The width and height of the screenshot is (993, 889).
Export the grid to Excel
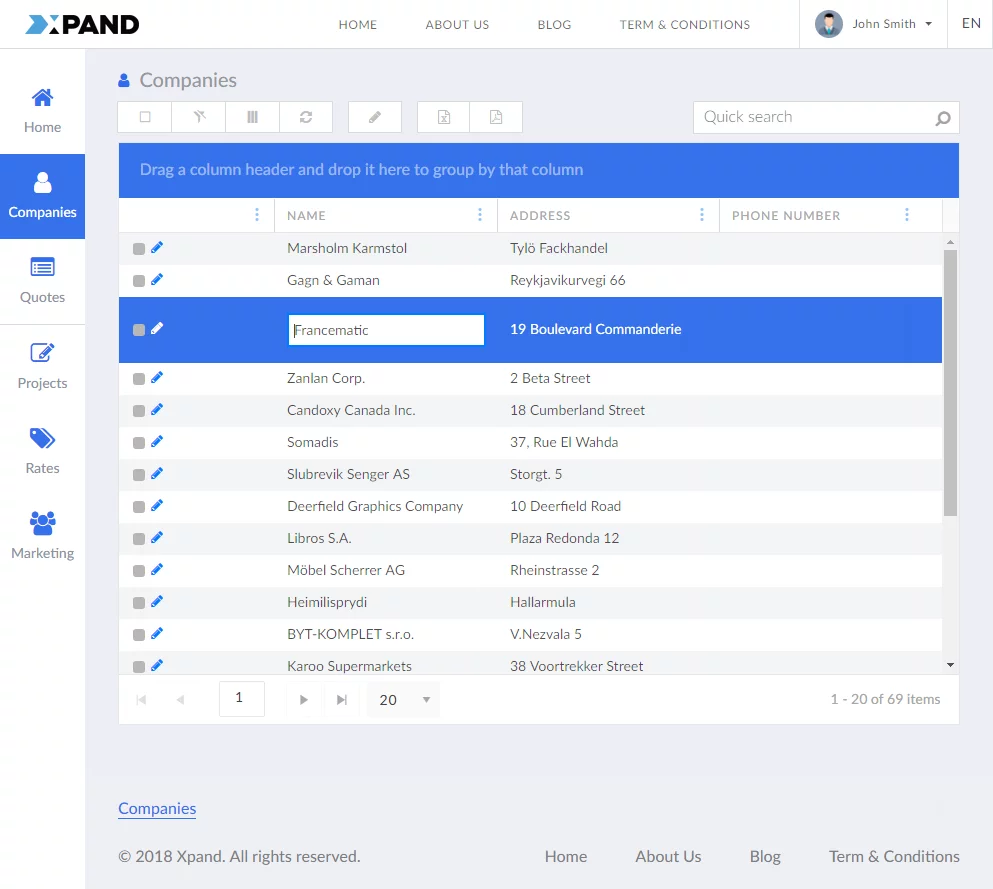click(x=443, y=117)
